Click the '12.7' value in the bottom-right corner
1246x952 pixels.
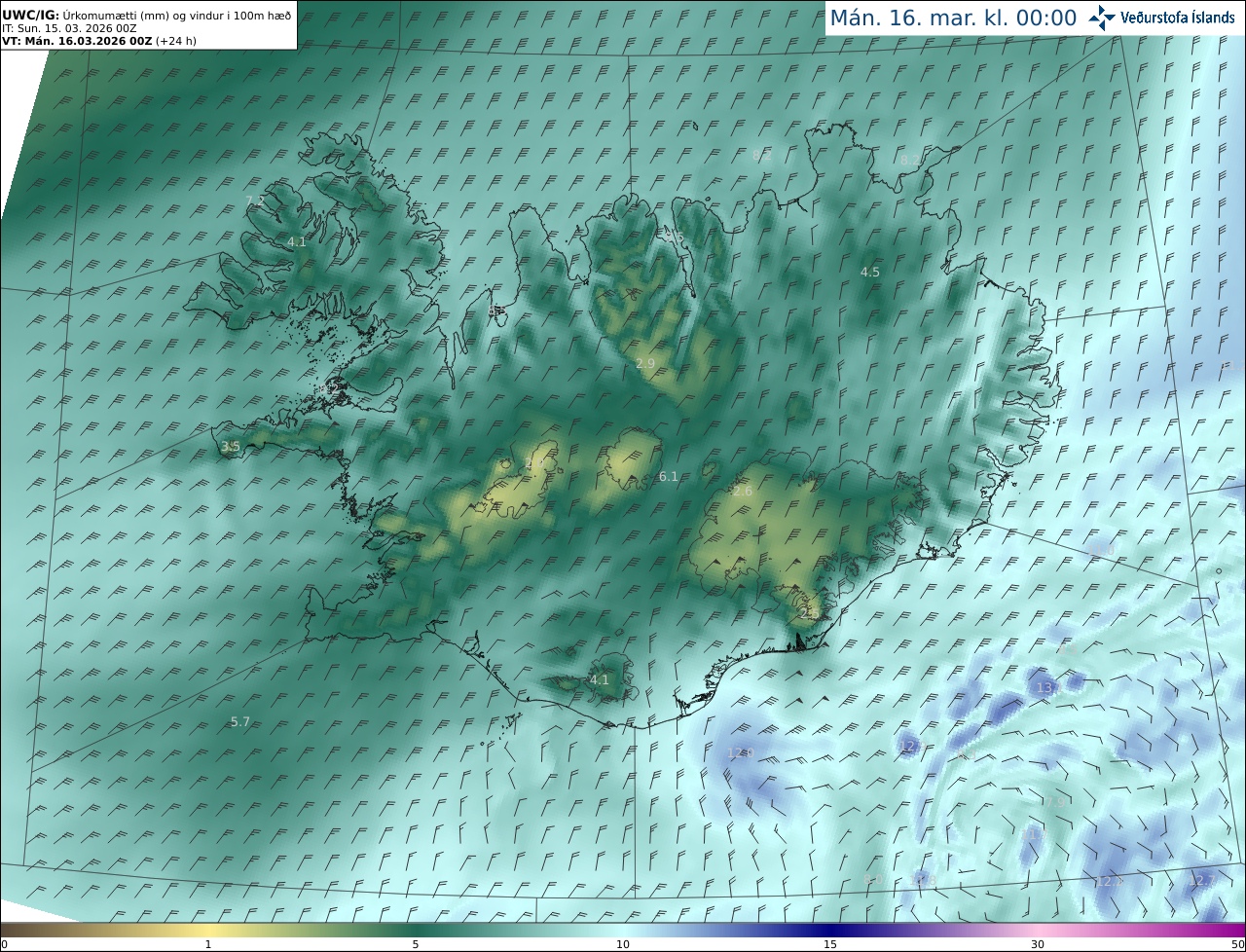pos(1202,881)
